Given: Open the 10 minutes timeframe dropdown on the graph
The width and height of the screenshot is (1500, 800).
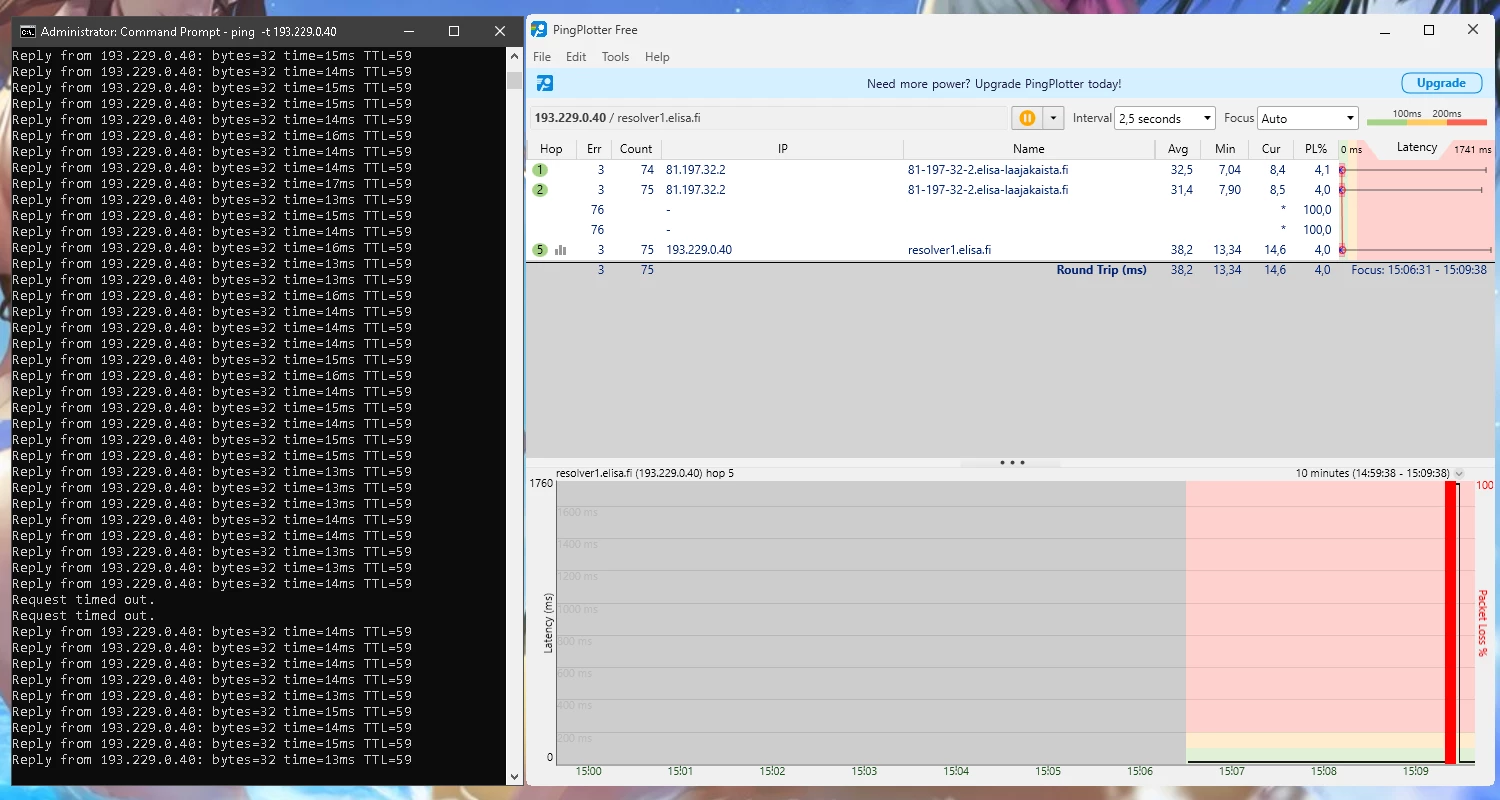Looking at the screenshot, I should [1459, 473].
